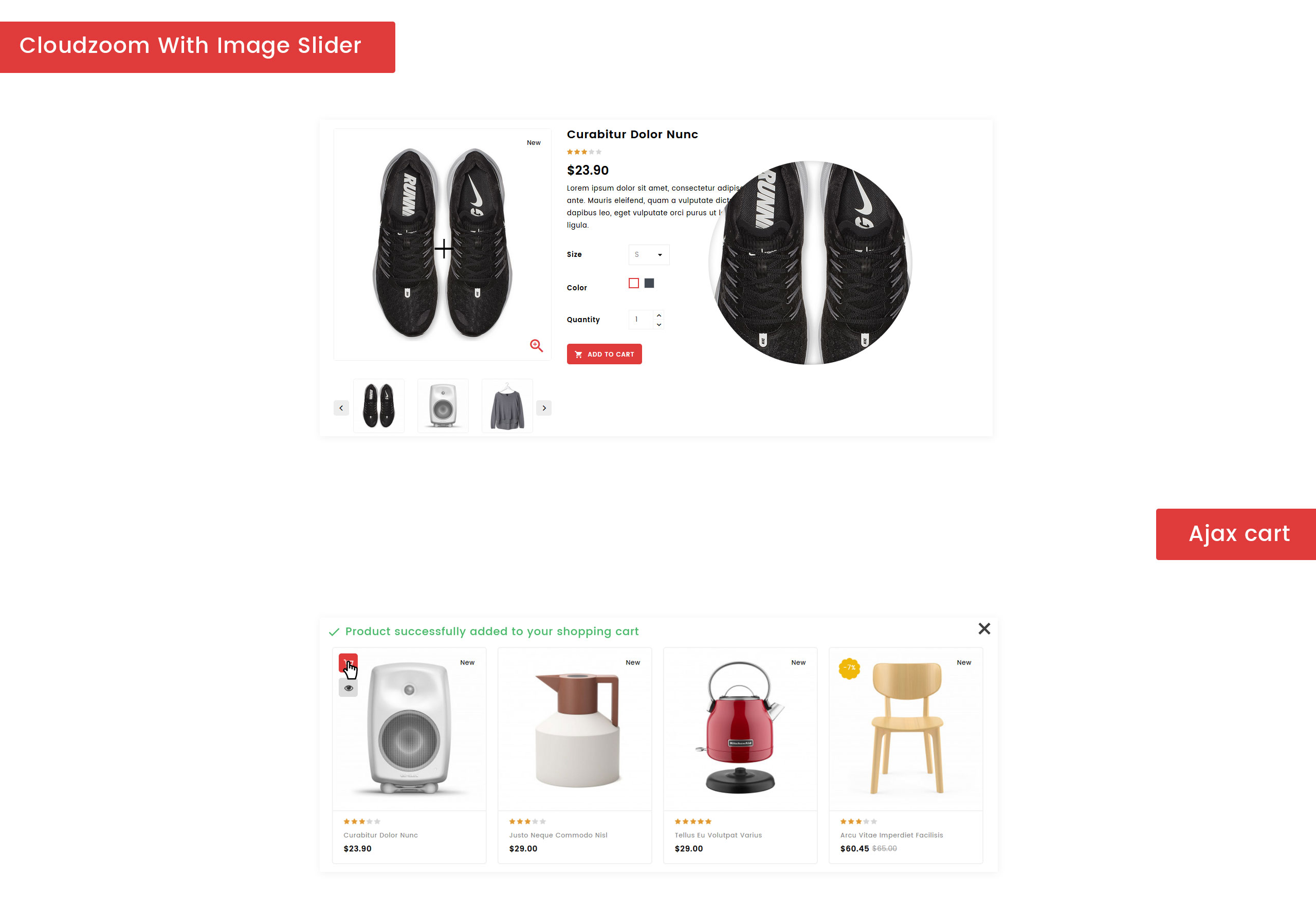Decrease quantity with the down arrow
This screenshot has width=1316, height=912.
[x=659, y=324]
